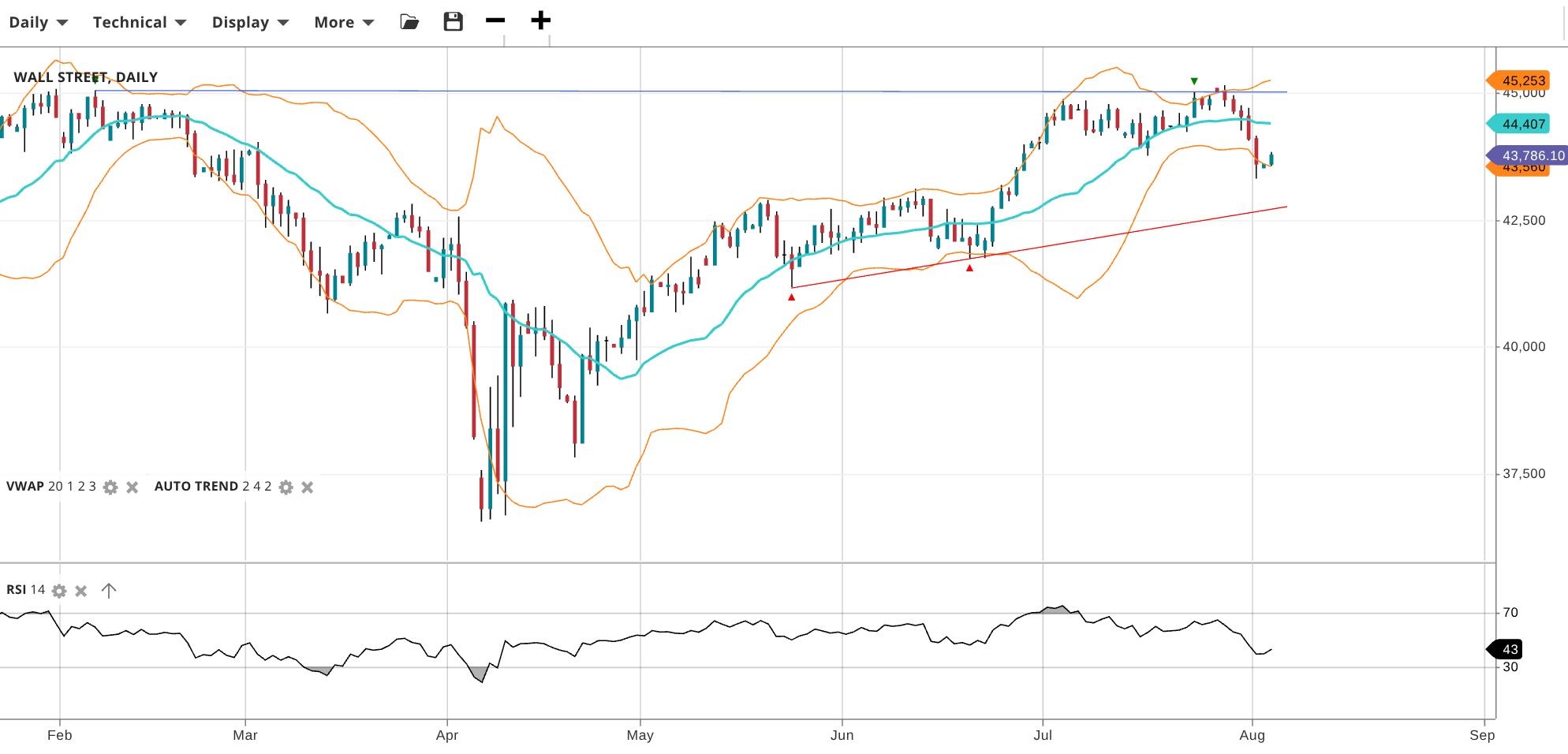This screenshot has width=1568, height=754.
Task: Open VWAP indicator settings gear
Action: click(x=110, y=487)
